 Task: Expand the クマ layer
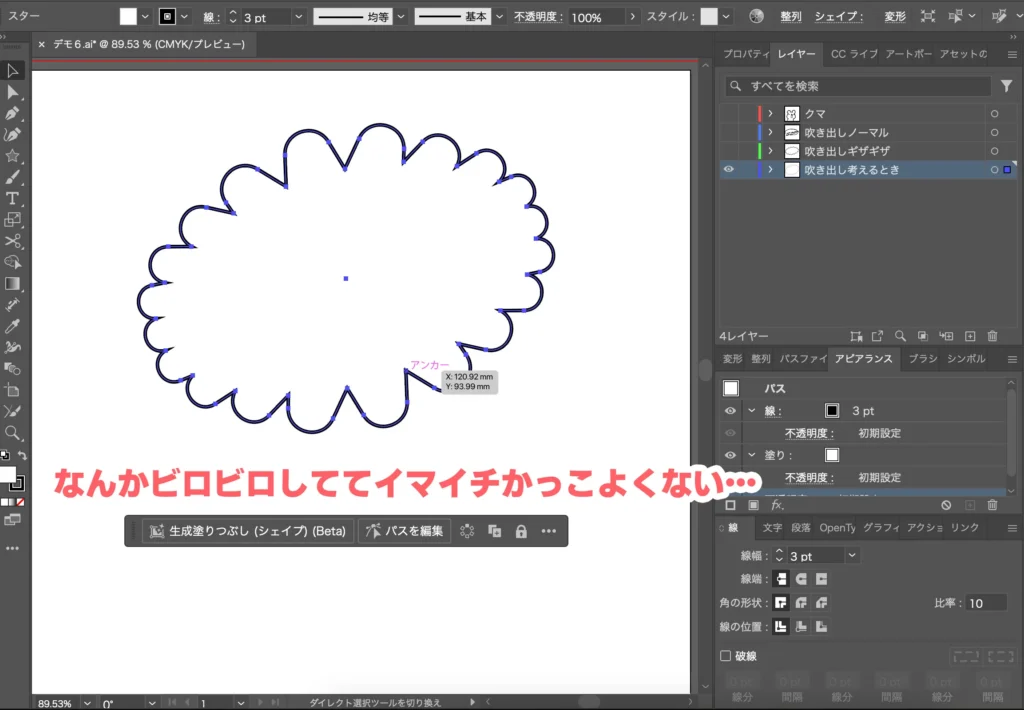[x=770, y=114]
